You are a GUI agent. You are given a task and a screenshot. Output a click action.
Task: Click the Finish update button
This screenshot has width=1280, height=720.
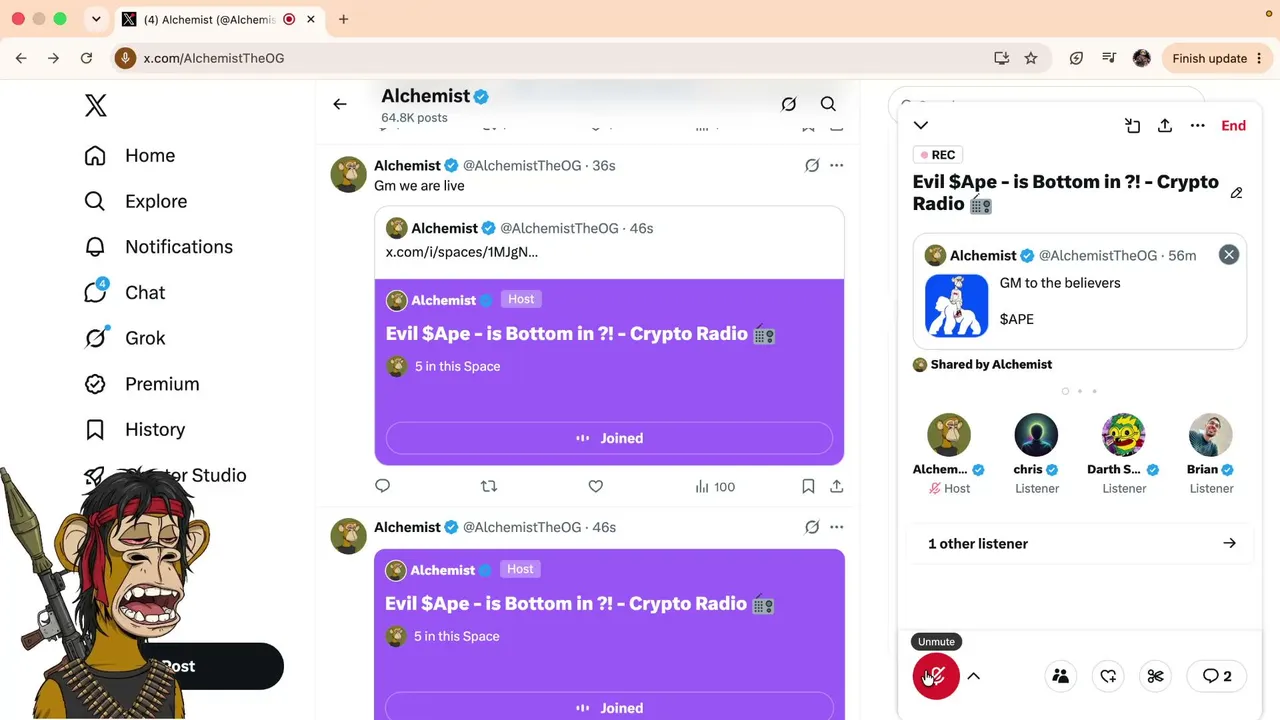click(x=1217, y=58)
